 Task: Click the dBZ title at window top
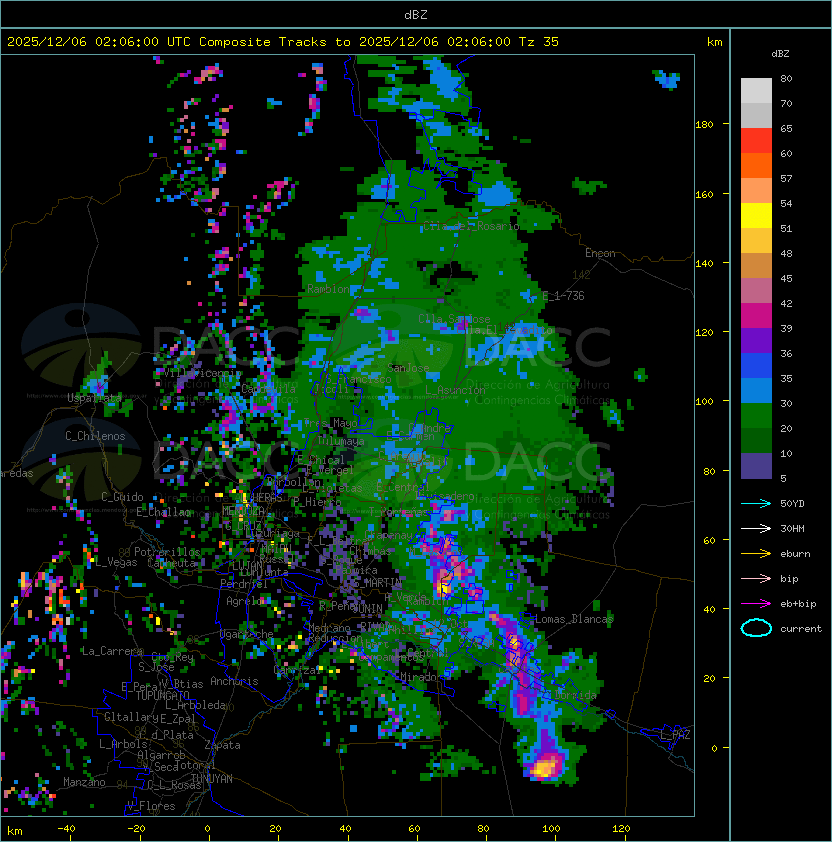[x=416, y=14]
